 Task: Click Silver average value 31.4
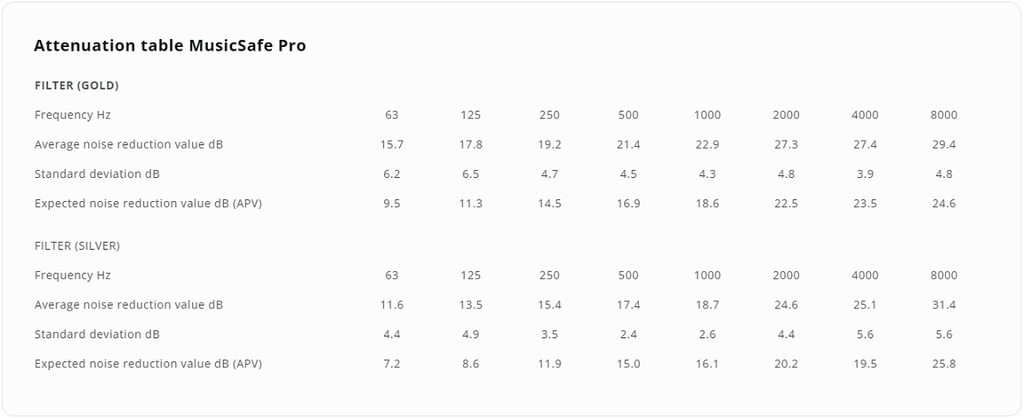click(x=944, y=304)
